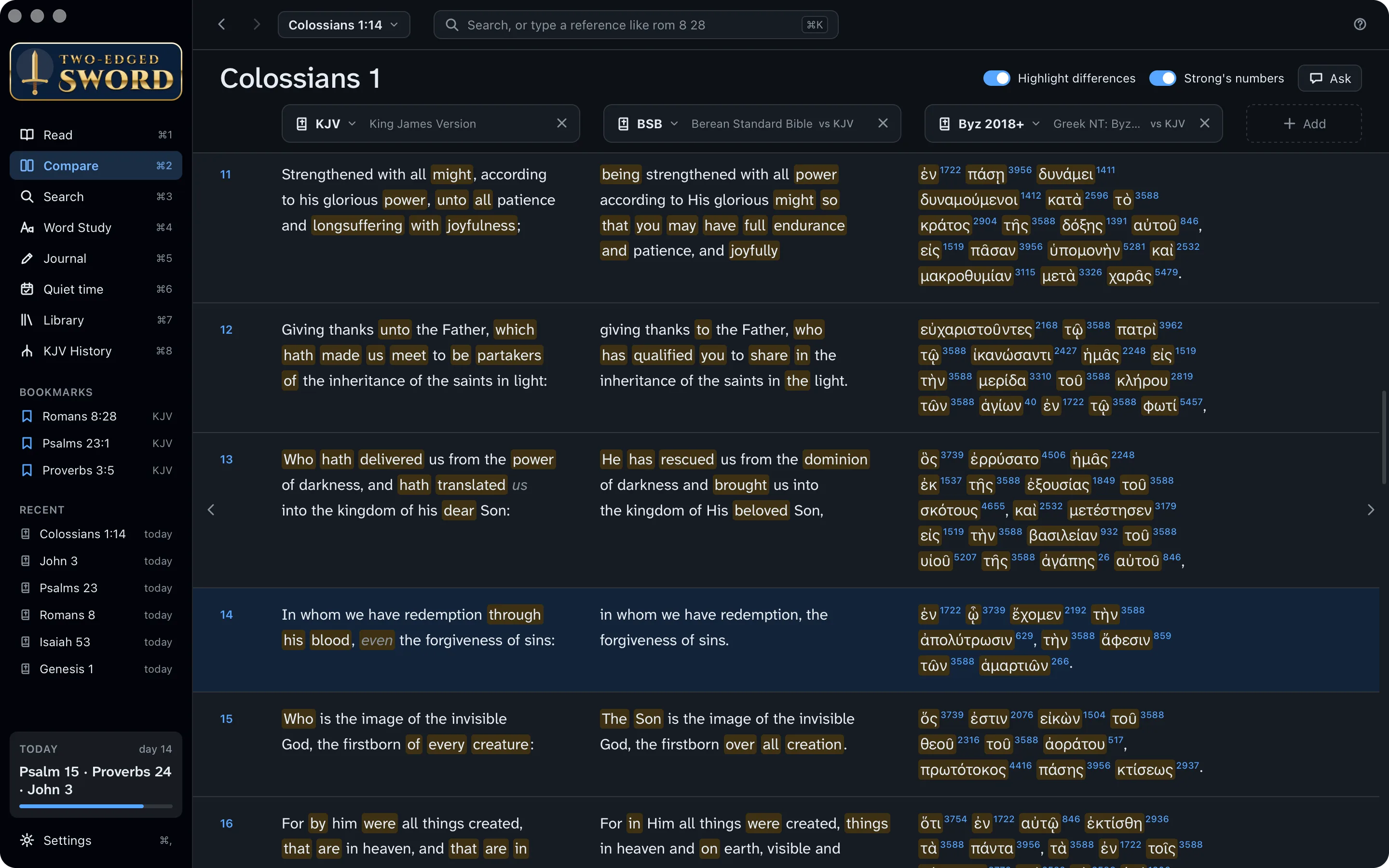1389x868 pixels.
Task: Open recent passage Isaiah 53
Action: (x=96, y=642)
